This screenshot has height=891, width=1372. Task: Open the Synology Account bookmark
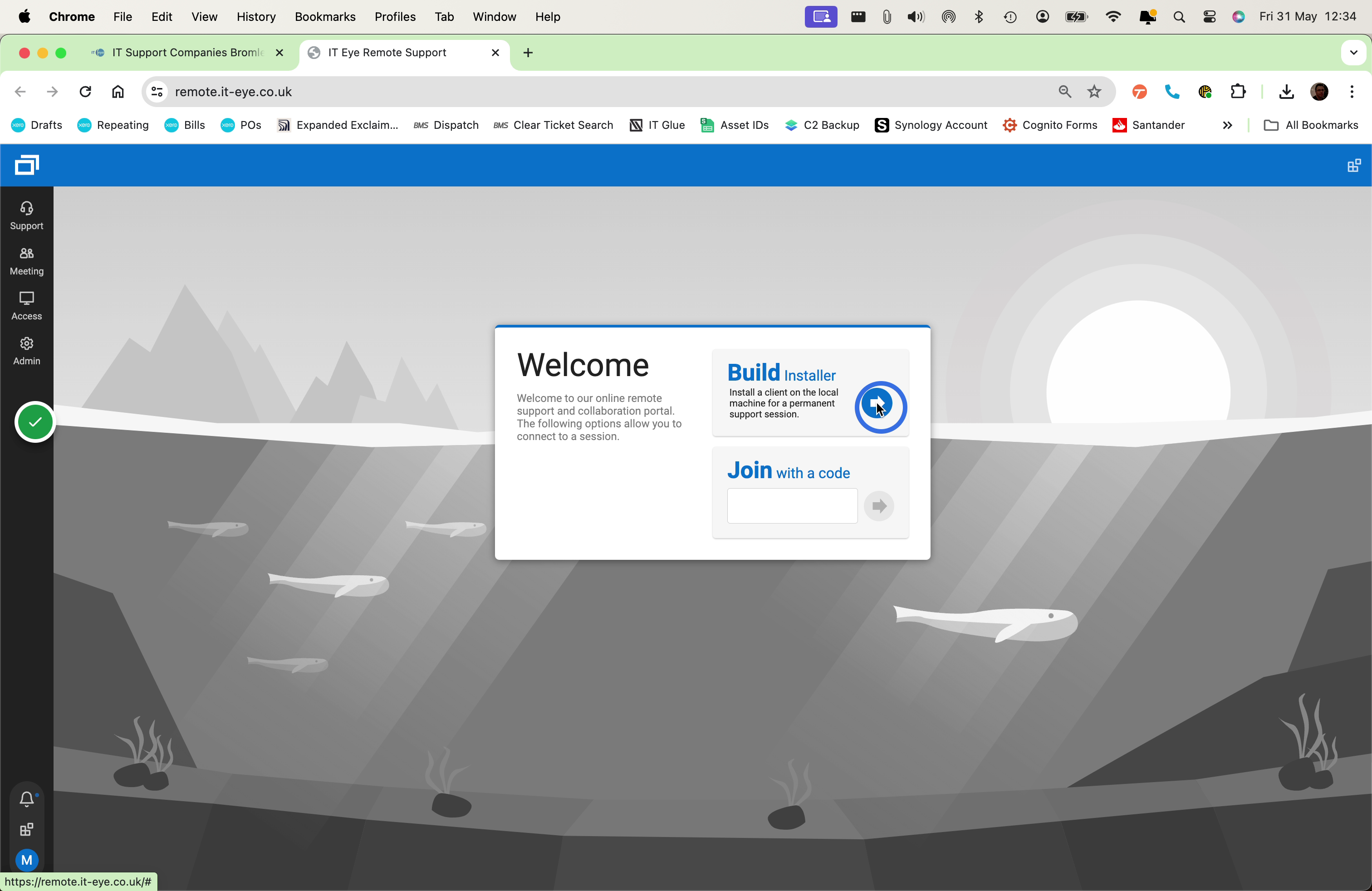point(931,125)
